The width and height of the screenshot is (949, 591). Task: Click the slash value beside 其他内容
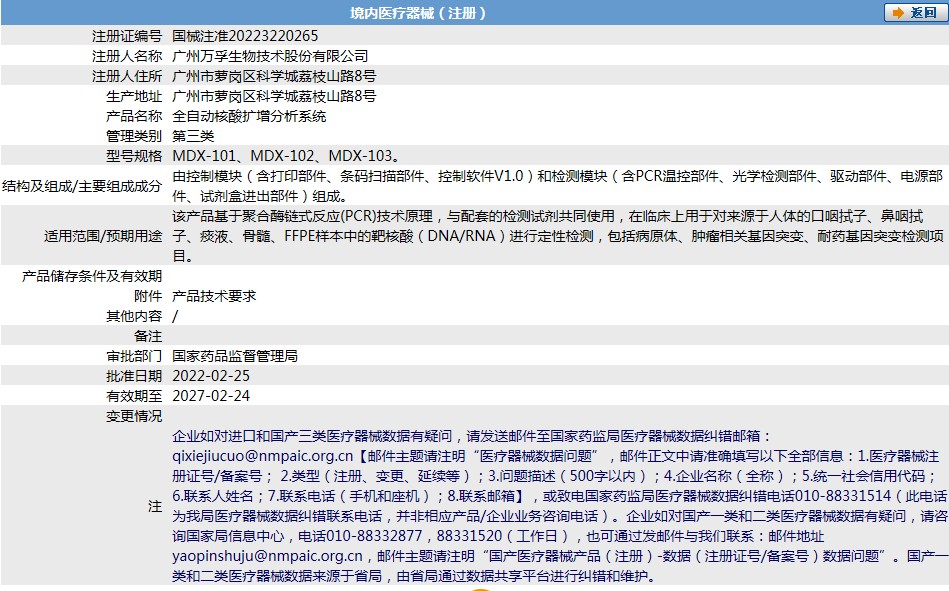point(175,316)
